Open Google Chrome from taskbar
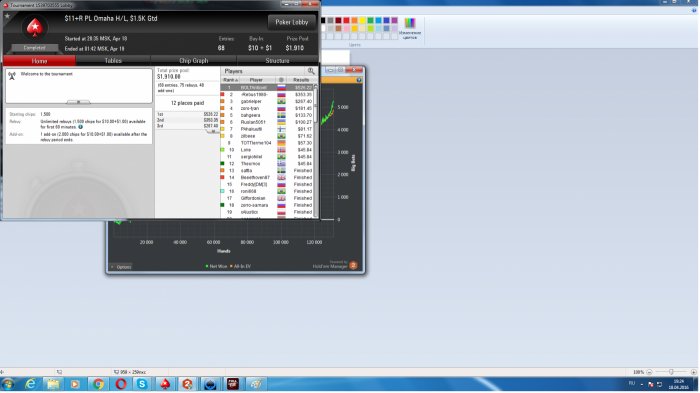The image size is (700, 393). coord(98,384)
